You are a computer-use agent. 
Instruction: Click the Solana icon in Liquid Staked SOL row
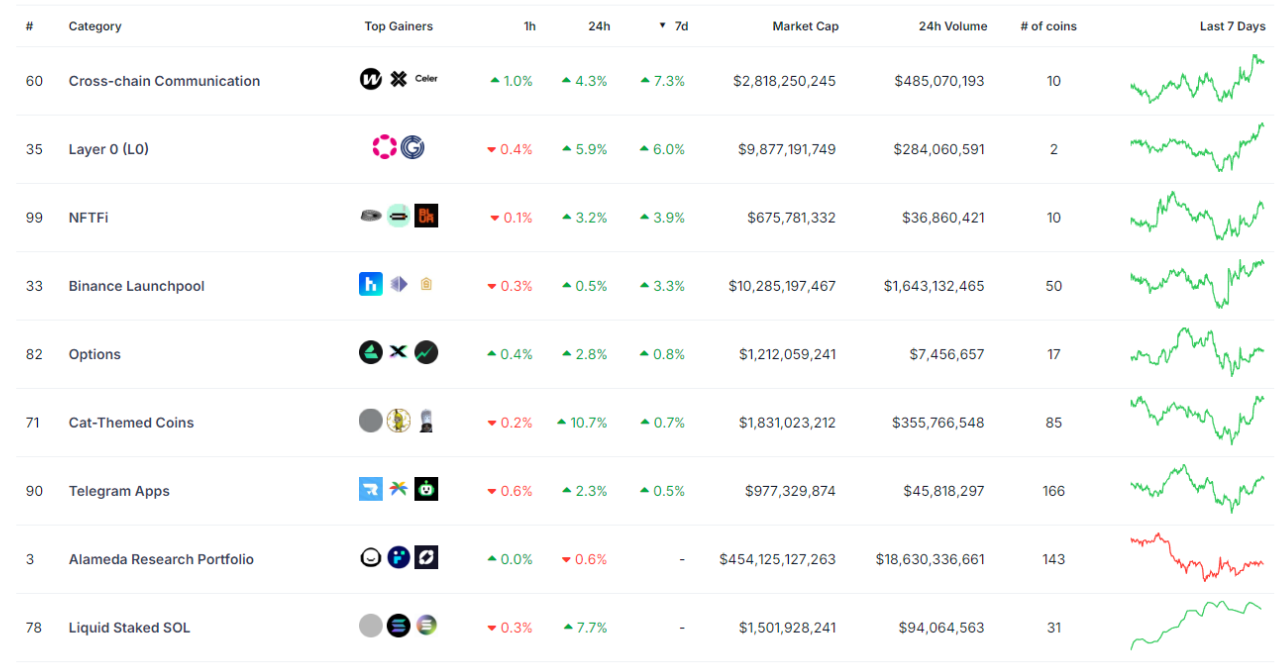click(398, 626)
